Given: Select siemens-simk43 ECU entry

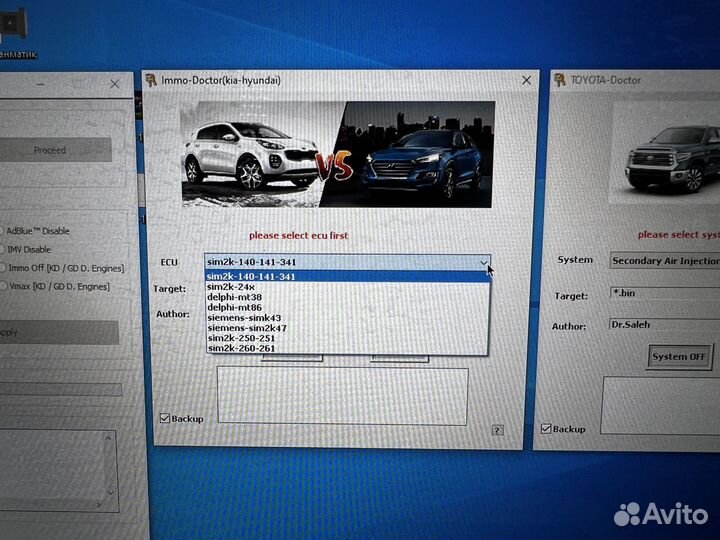Looking at the screenshot, I should click(348, 318).
